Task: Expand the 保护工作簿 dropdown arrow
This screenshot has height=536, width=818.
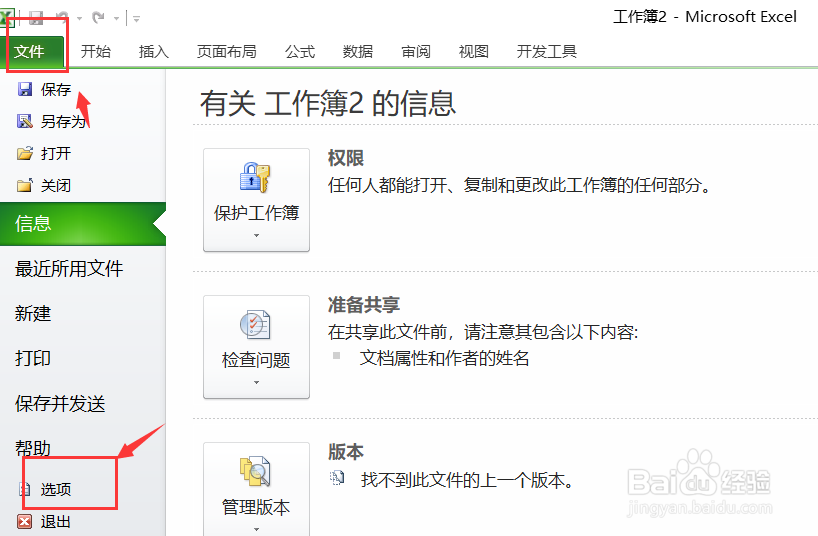Action: tap(256, 235)
